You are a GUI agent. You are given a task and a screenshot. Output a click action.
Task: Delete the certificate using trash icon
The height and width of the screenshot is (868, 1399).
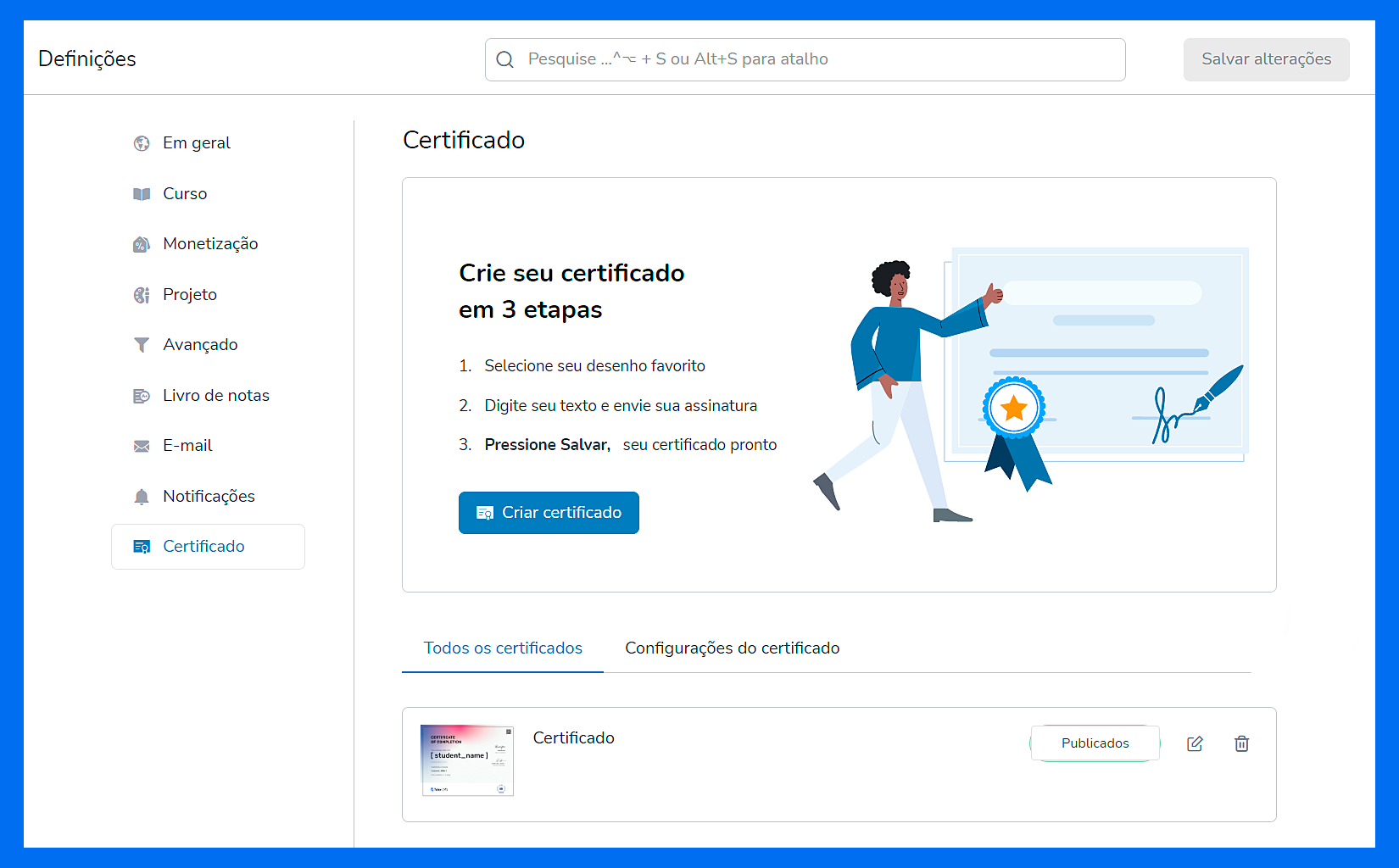[x=1241, y=743]
